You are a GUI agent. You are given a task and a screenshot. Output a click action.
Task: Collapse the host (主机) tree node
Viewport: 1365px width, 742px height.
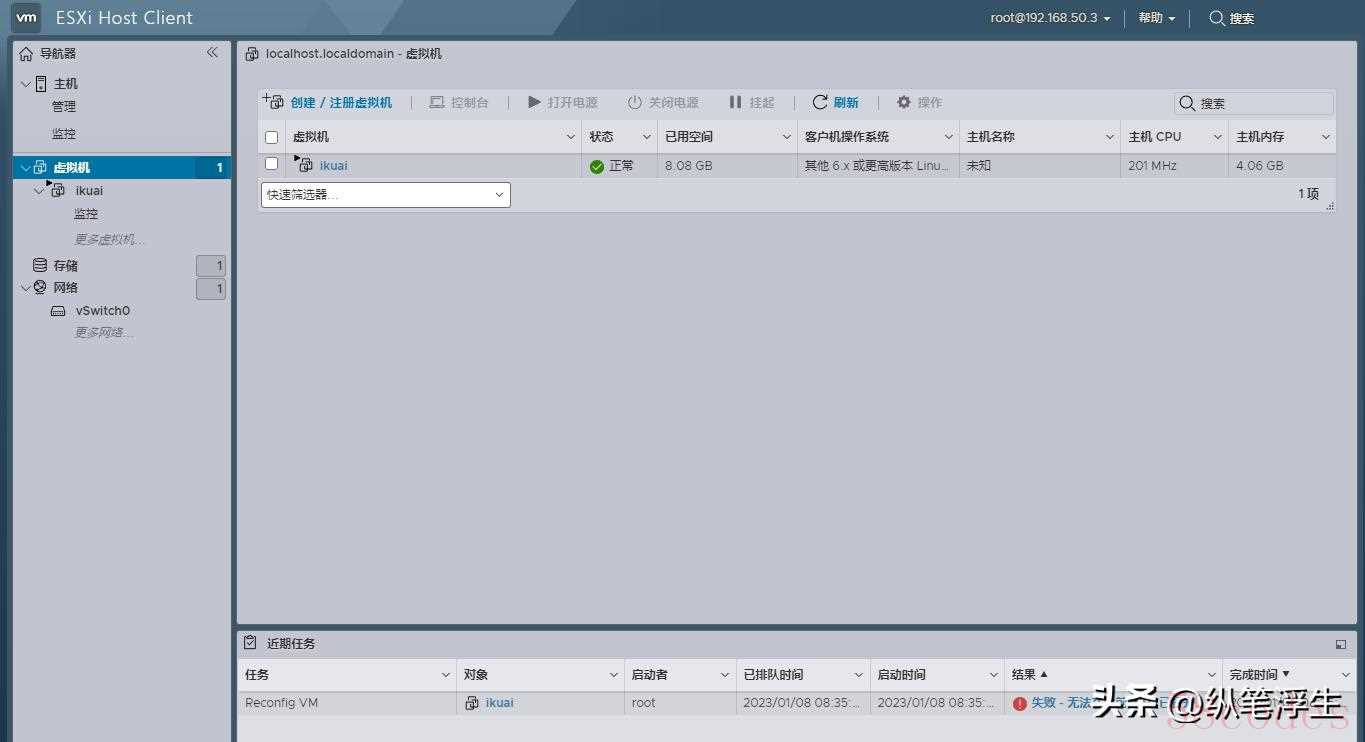tap(26, 84)
